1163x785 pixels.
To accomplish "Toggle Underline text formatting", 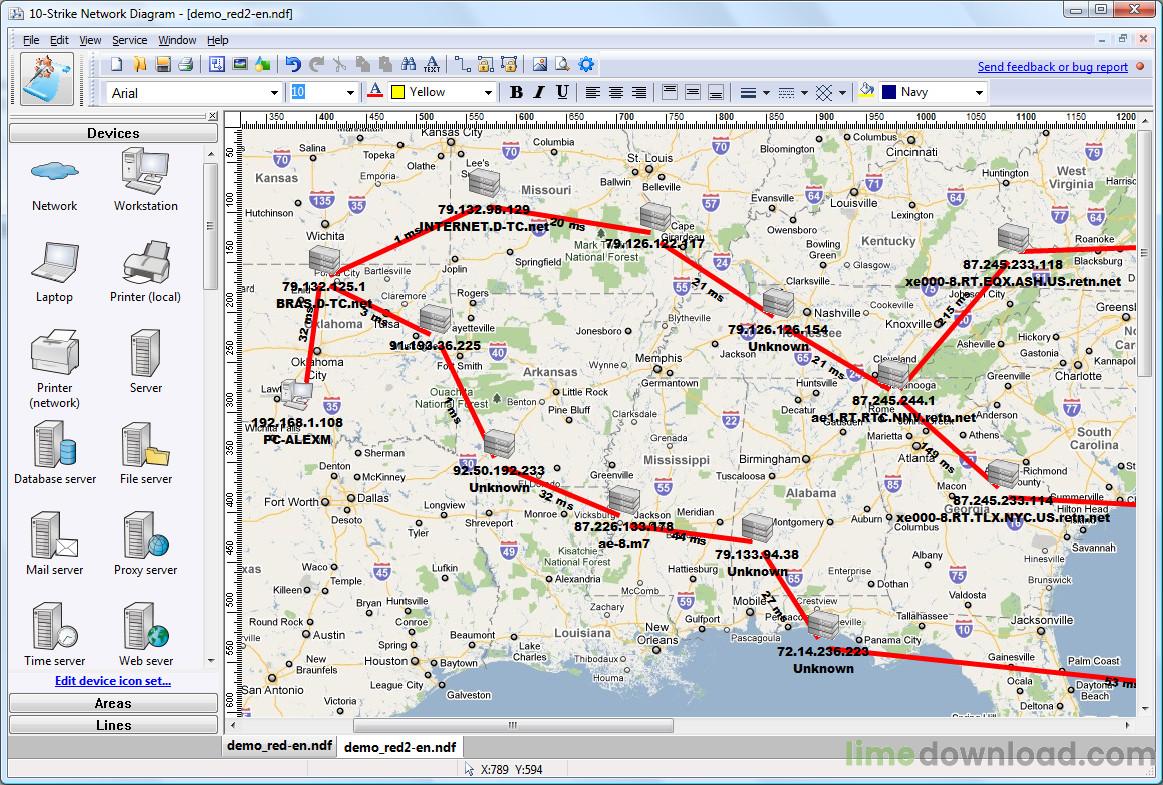I will click(x=562, y=92).
